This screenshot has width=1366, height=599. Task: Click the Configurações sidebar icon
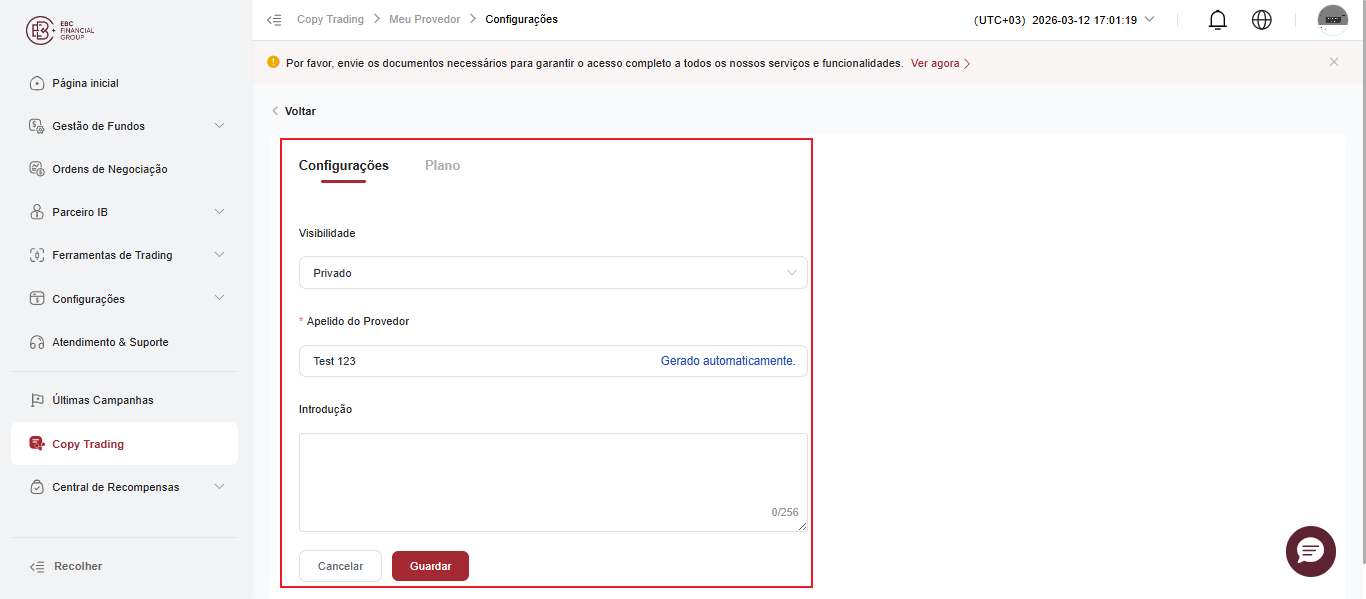[x=37, y=299]
